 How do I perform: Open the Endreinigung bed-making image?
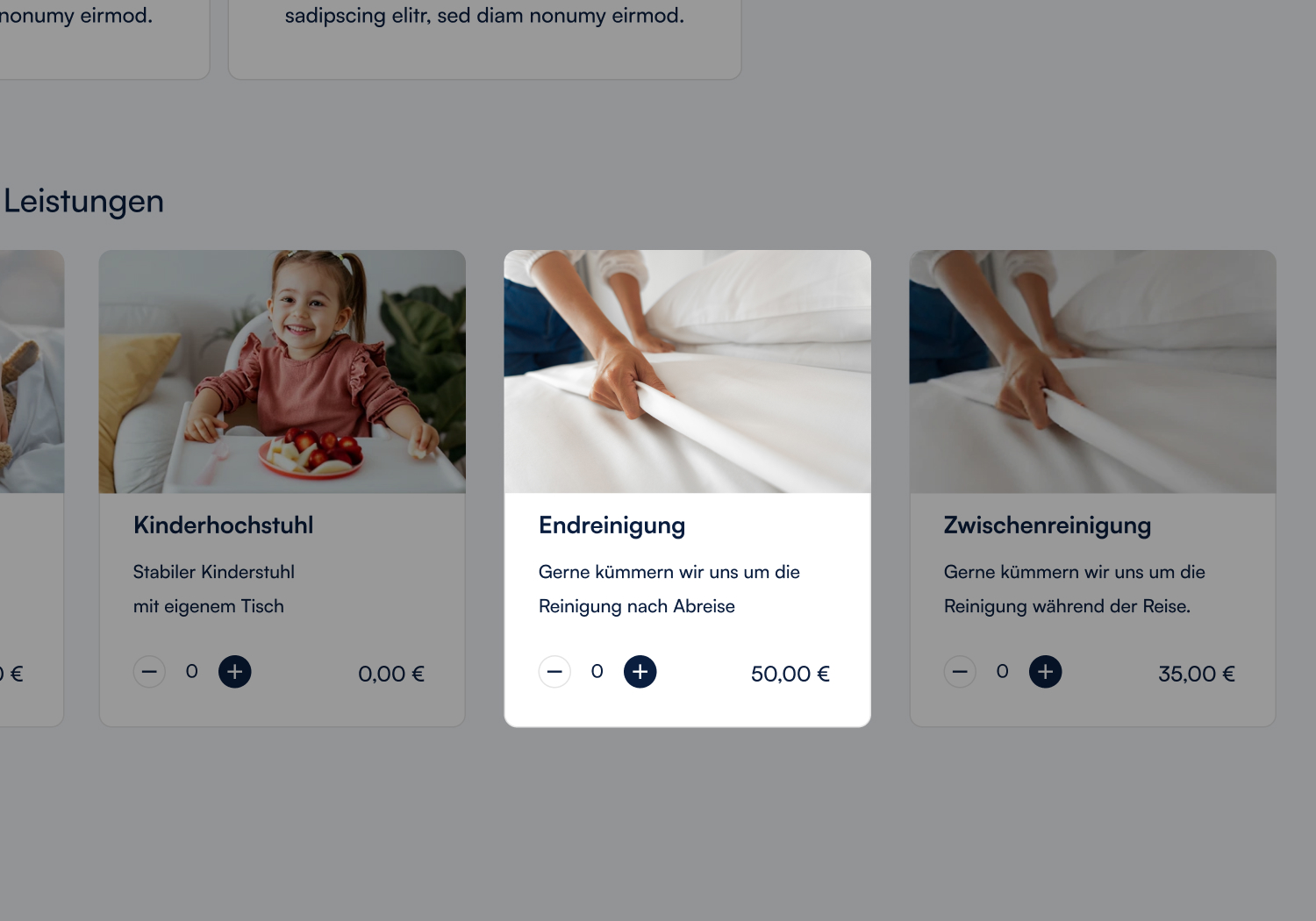(688, 372)
